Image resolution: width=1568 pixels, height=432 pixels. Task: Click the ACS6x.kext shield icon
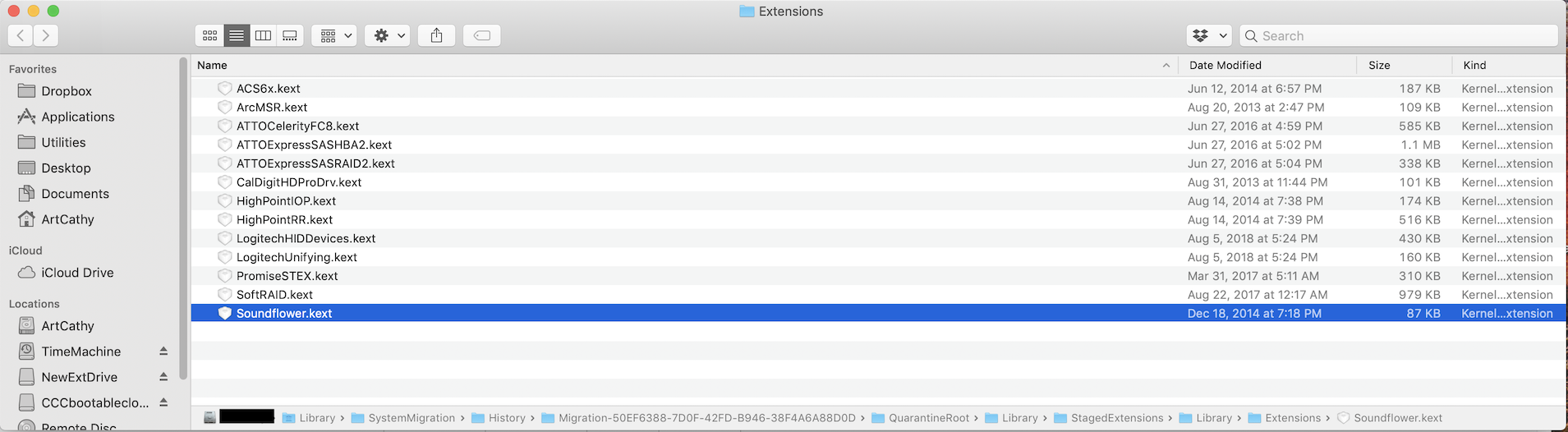point(224,89)
